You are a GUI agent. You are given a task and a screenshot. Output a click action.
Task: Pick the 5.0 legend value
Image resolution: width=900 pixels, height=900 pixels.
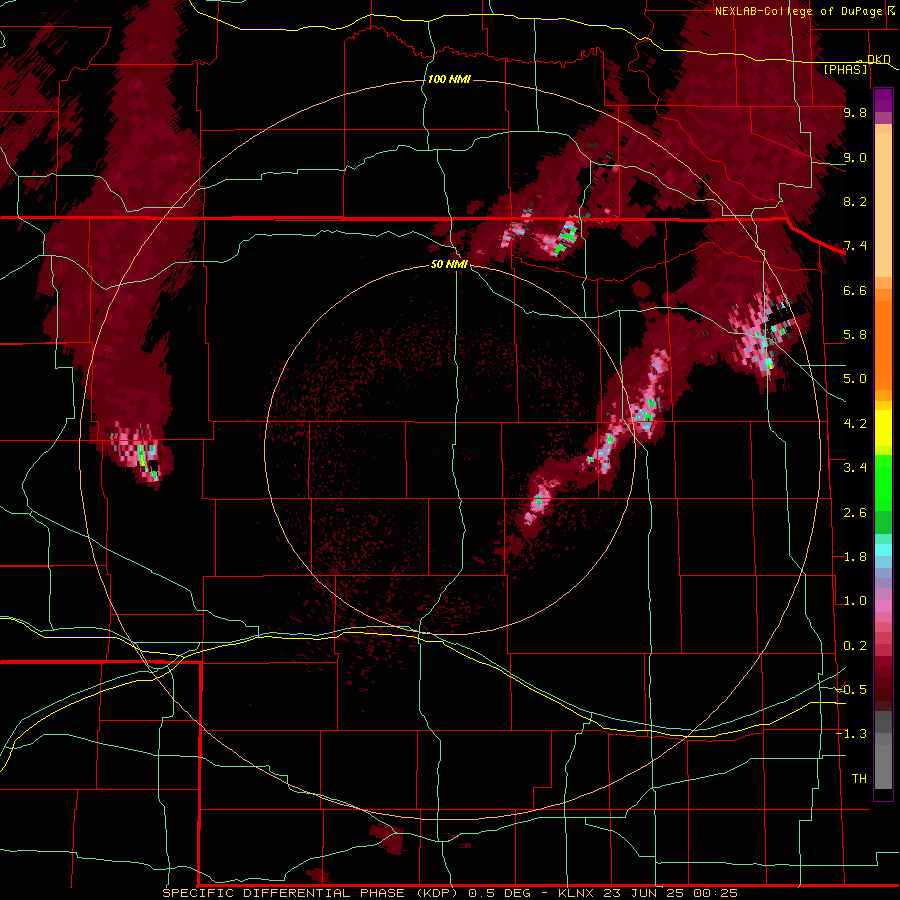(855, 379)
